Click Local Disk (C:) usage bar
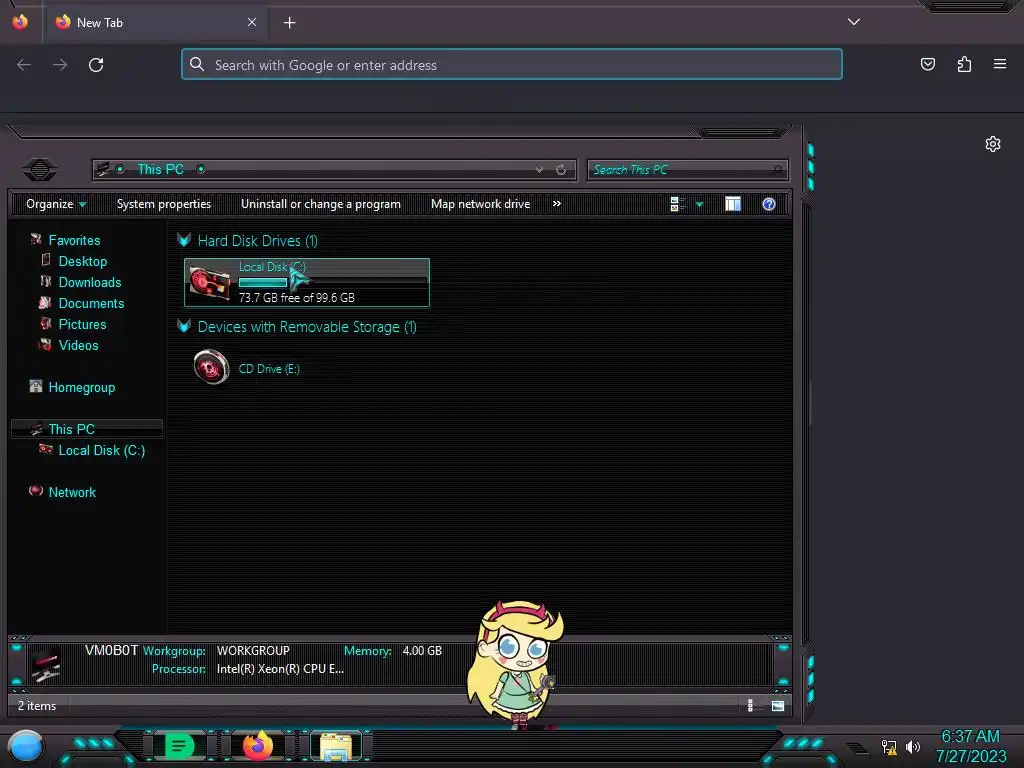Viewport: 1024px width, 768px height. click(x=332, y=282)
